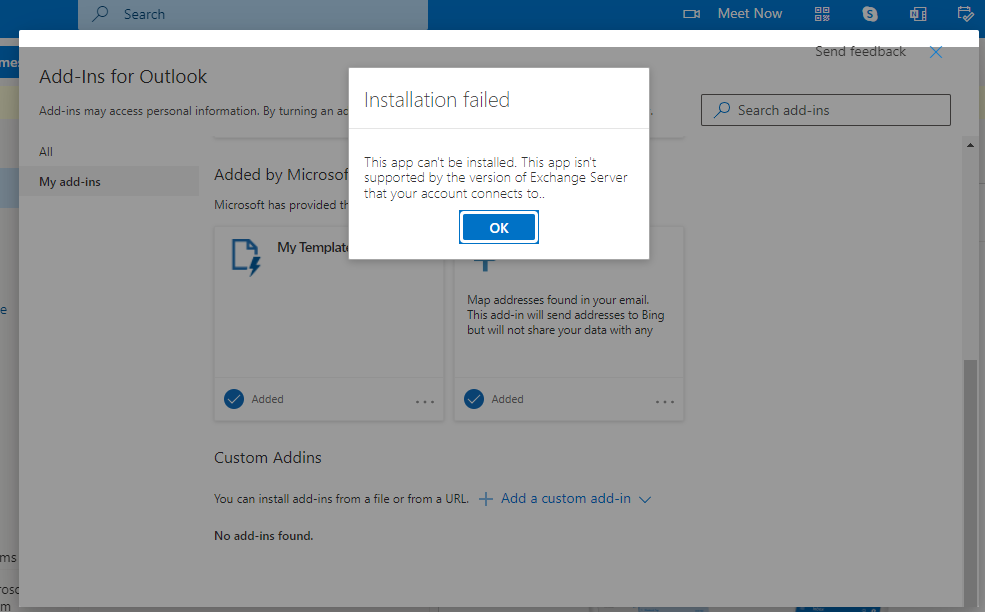
Task: Switch to the All add-ins tab
Action: tap(44, 151)
